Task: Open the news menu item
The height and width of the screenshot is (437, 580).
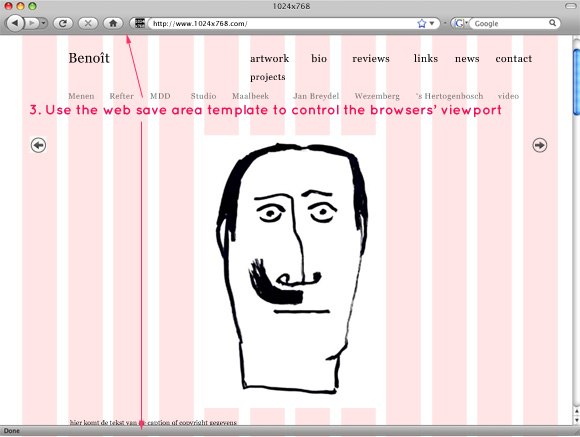Action: tap(467, 58)
